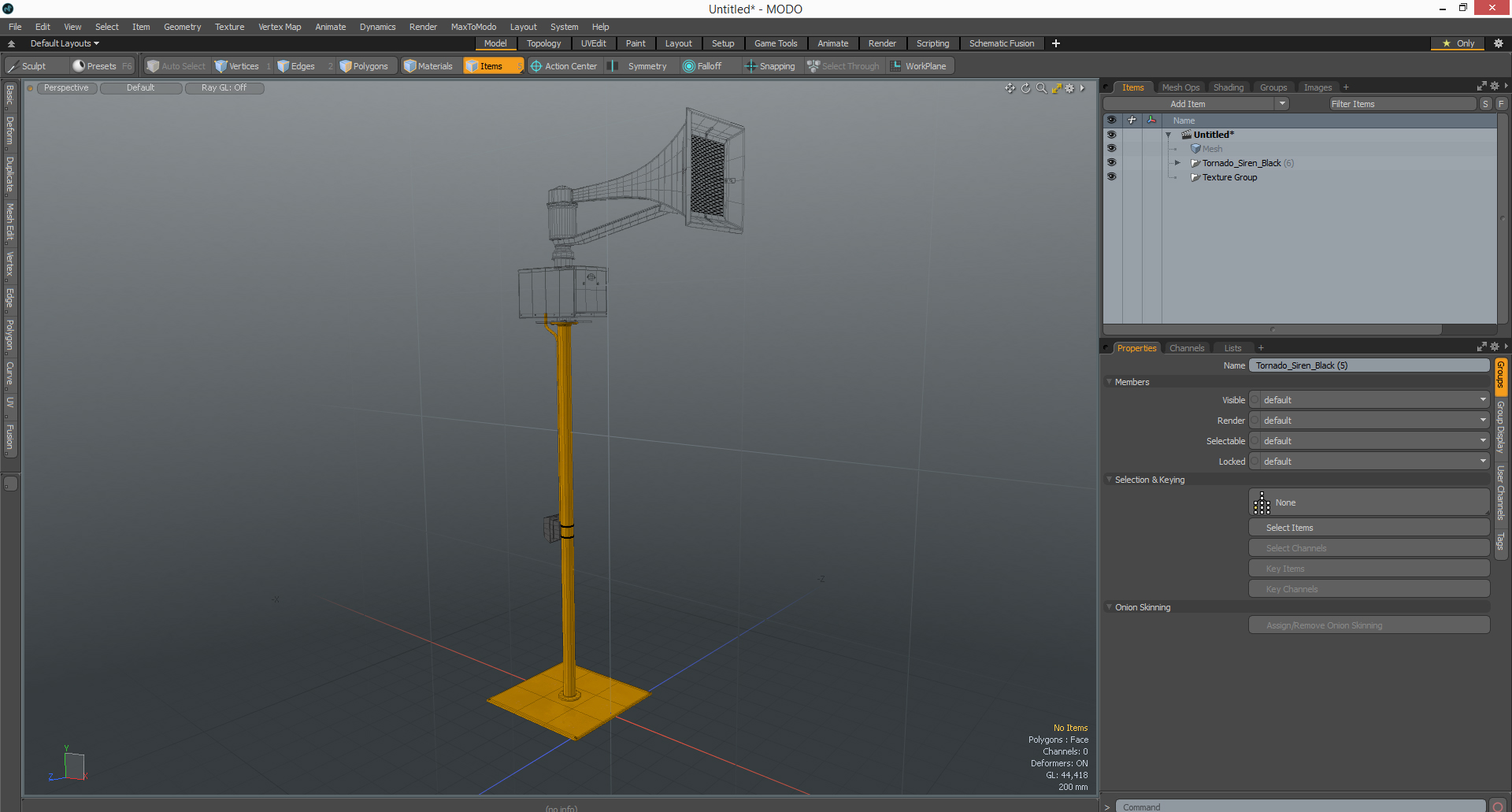Open the Action Center options
1512x812 pixels.
(564, 66)
